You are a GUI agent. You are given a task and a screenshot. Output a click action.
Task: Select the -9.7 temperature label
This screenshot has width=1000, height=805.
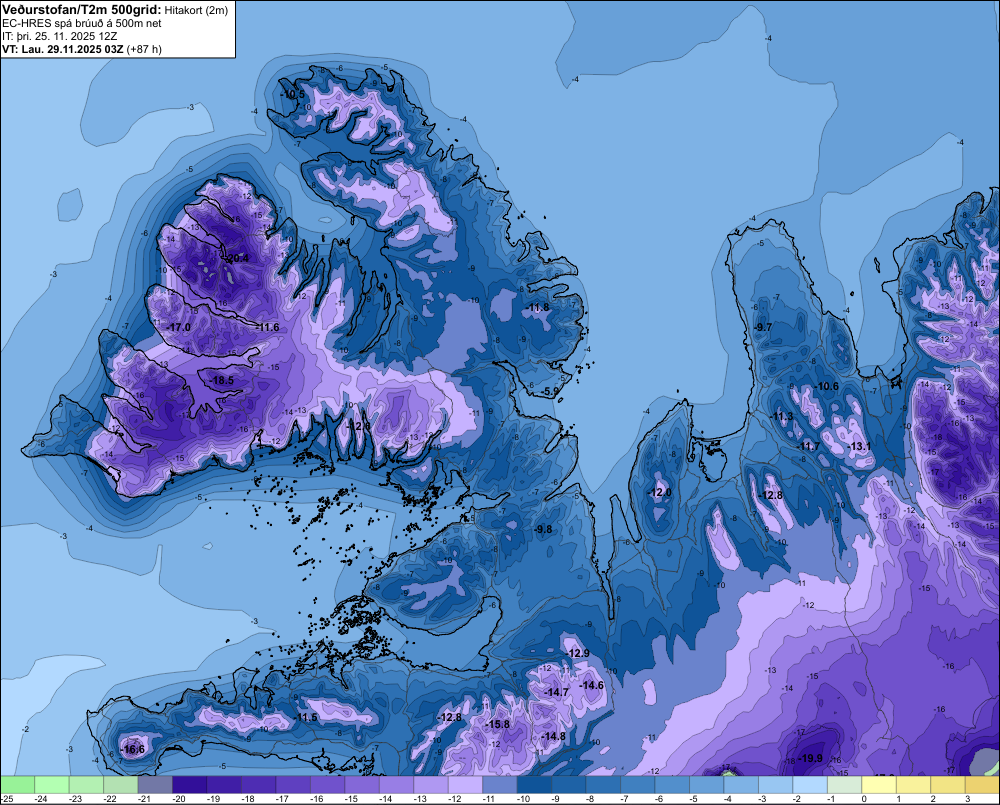pyautogui.click(x=763, y=327)
